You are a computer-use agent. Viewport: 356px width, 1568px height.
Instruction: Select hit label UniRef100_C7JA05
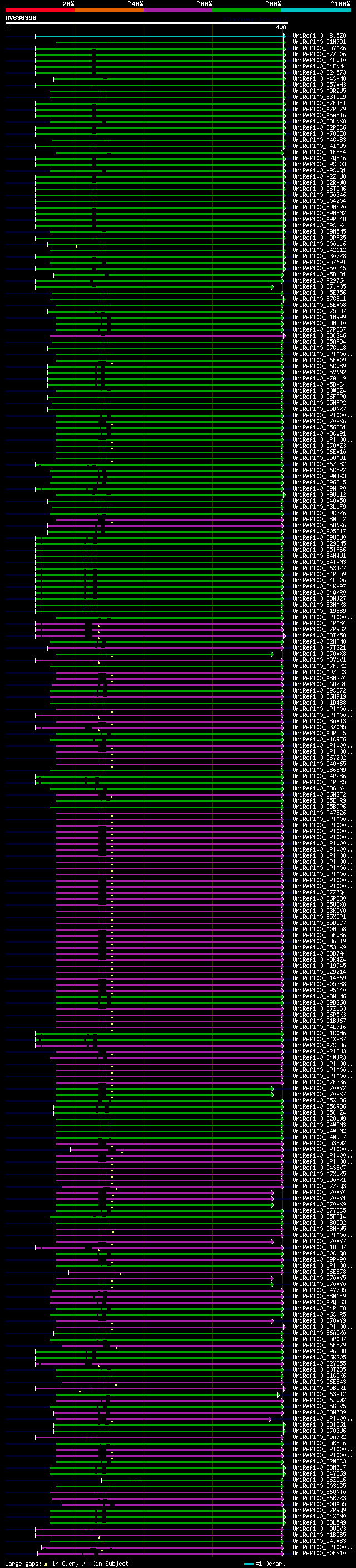point(319,286)
